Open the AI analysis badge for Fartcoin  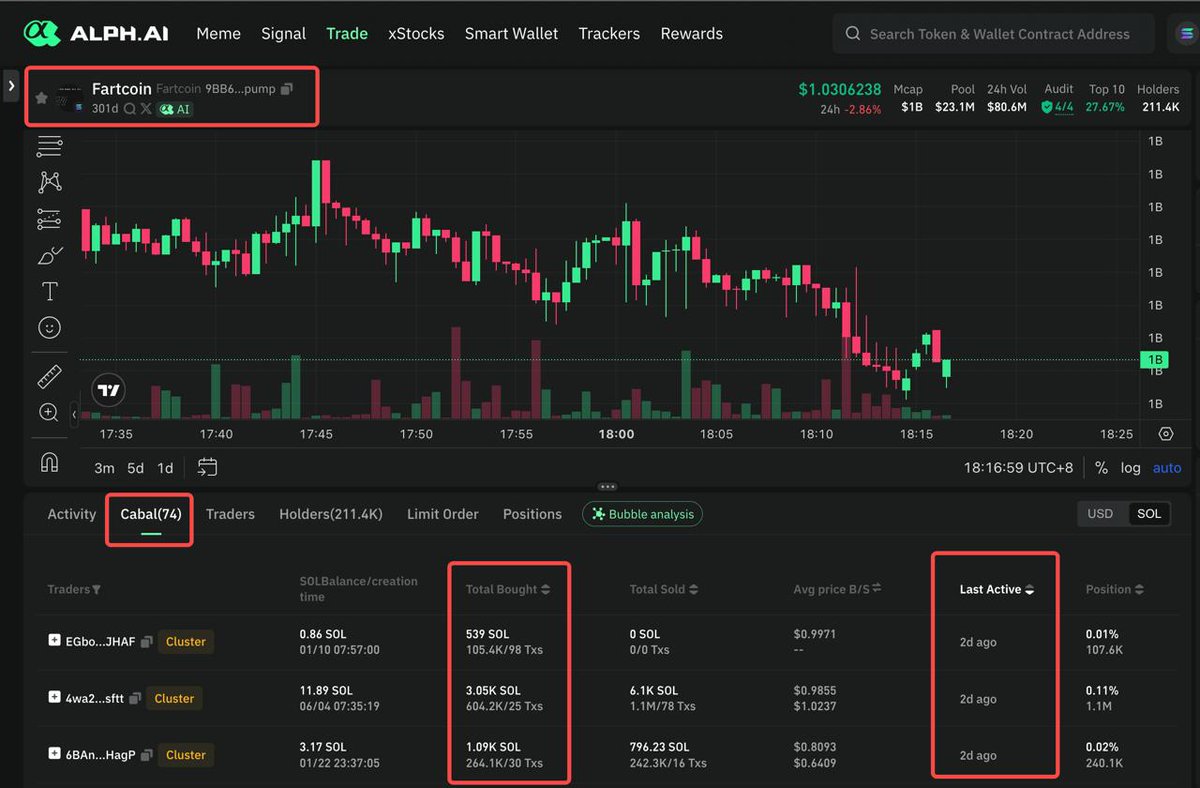tap(175, 109)
